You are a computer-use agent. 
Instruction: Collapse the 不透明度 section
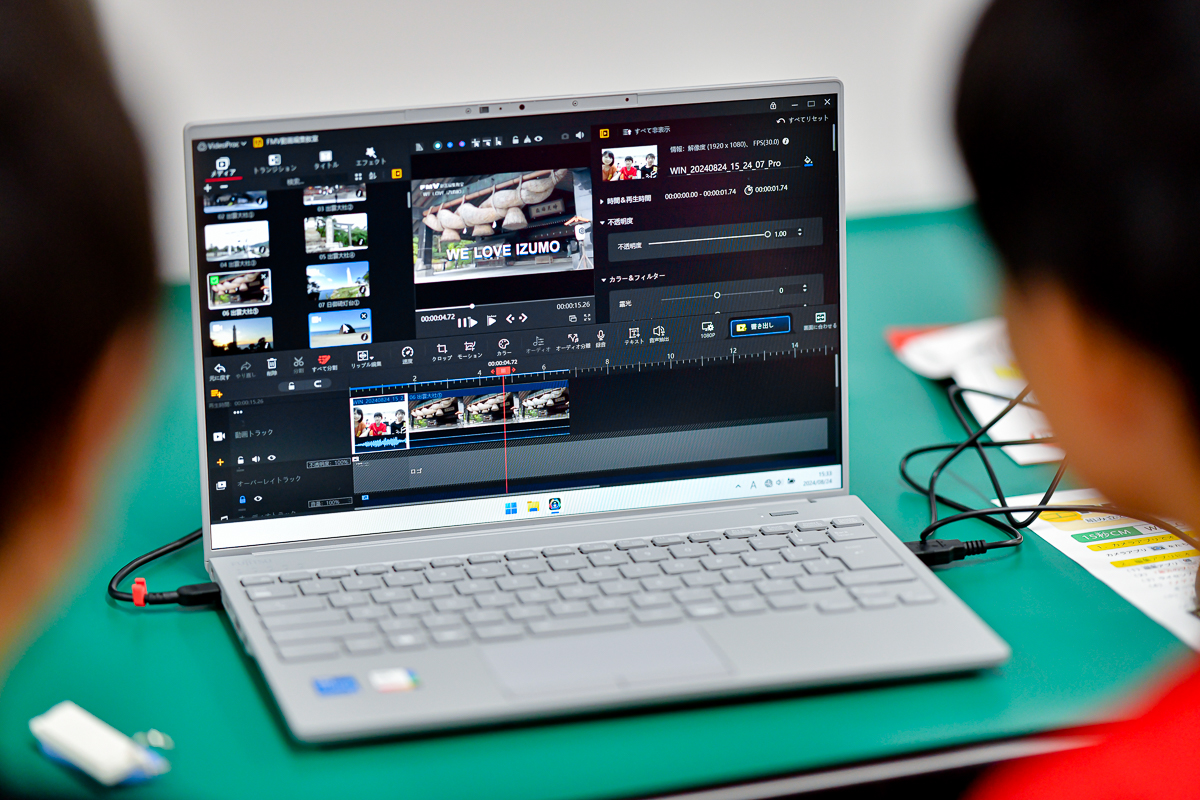(x=603, y=221)
